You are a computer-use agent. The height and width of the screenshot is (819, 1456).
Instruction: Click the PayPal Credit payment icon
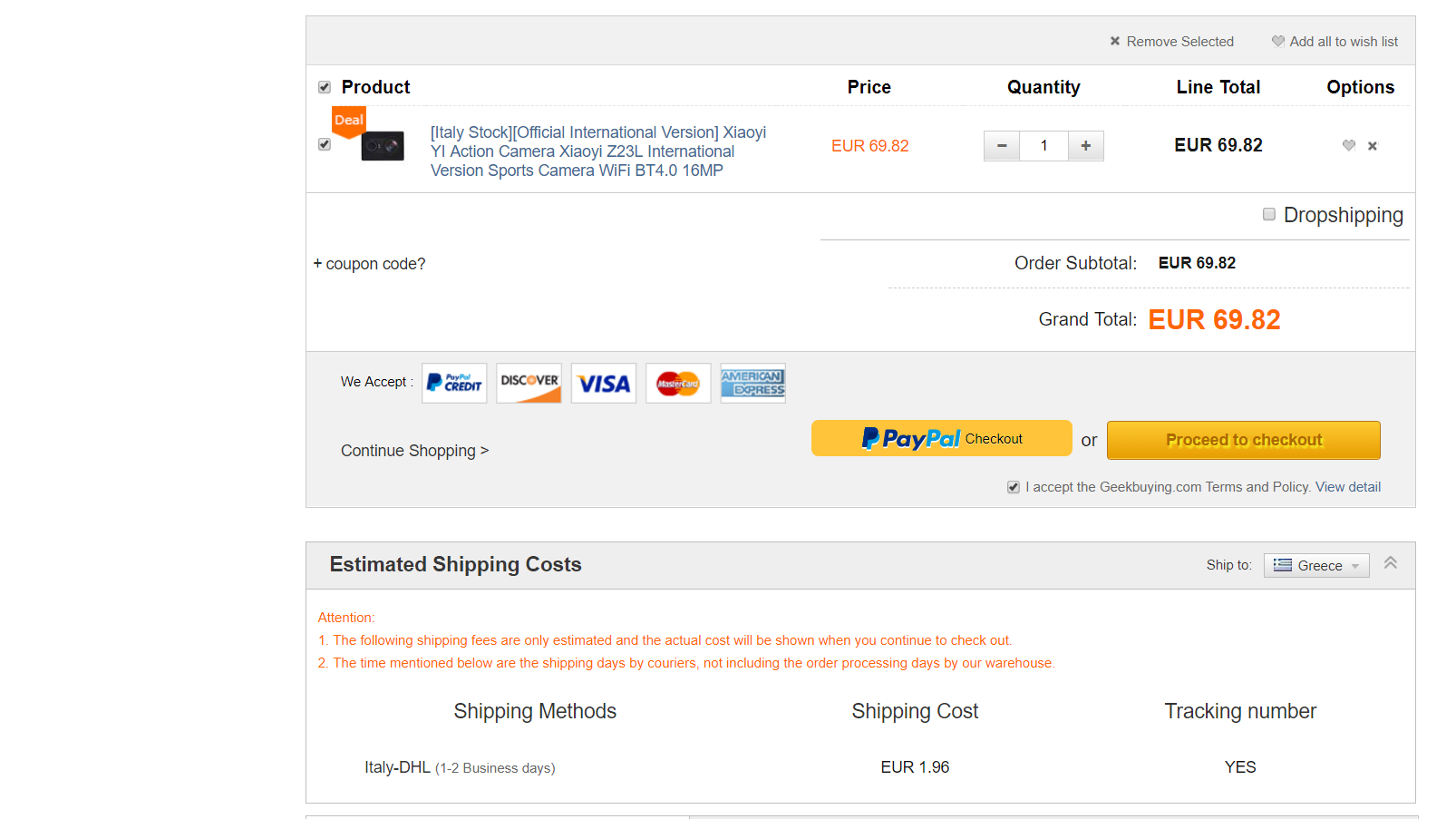(454, 383)
